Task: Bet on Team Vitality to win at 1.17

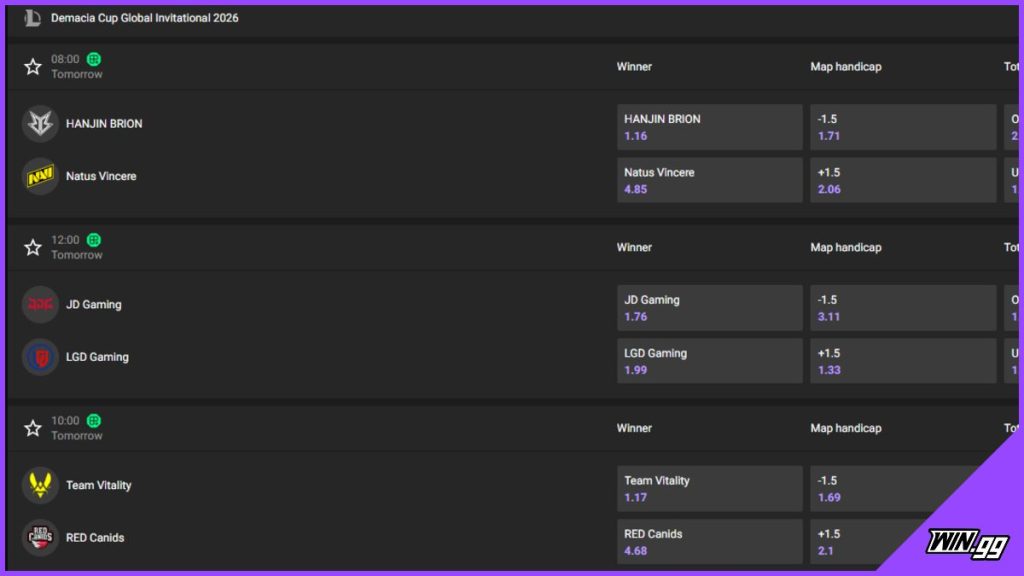Action: 710,488
